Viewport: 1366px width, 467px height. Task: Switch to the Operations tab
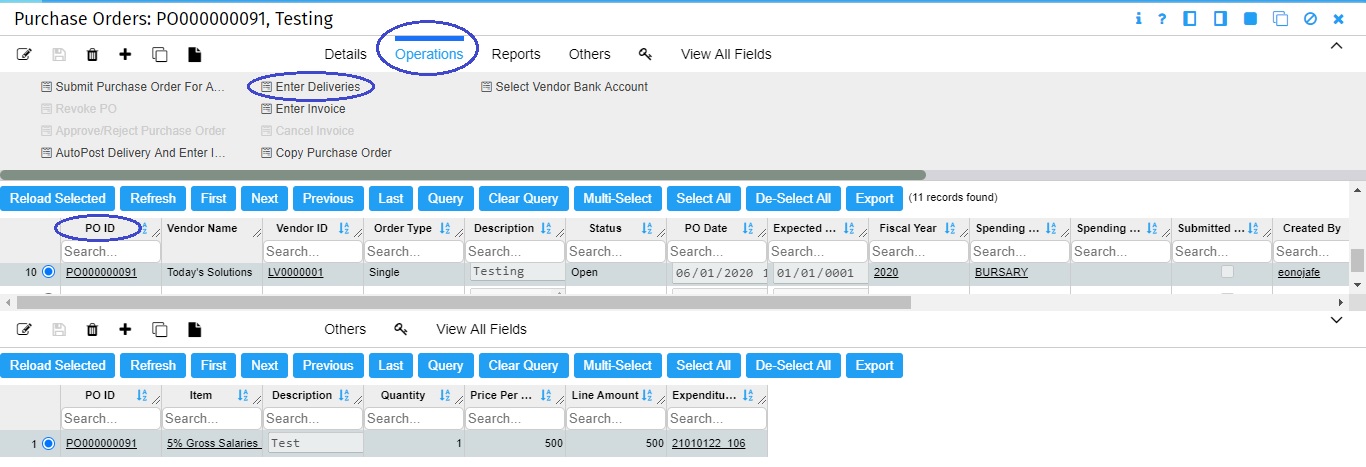pyautogui.click(x=429, y=54)
